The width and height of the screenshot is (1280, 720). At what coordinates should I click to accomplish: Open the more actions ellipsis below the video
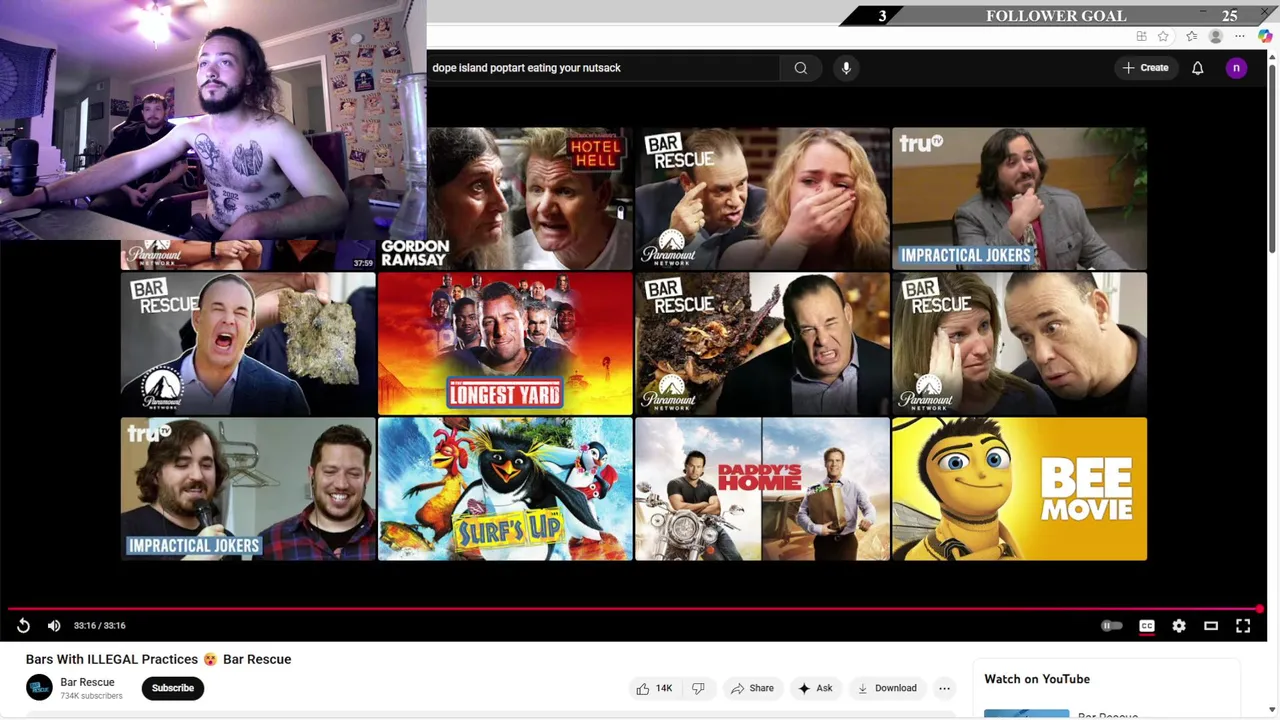tap(944, 688)
